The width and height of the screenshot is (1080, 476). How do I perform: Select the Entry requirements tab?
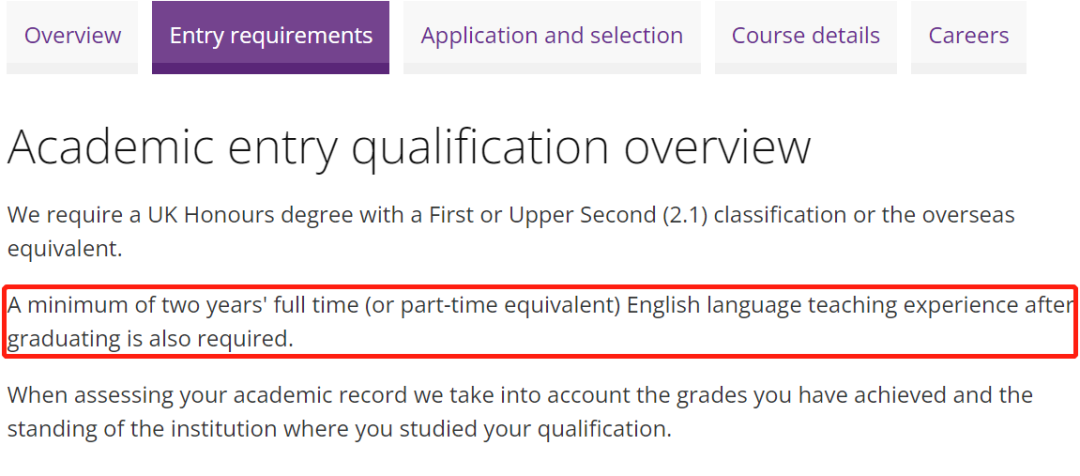271,36
